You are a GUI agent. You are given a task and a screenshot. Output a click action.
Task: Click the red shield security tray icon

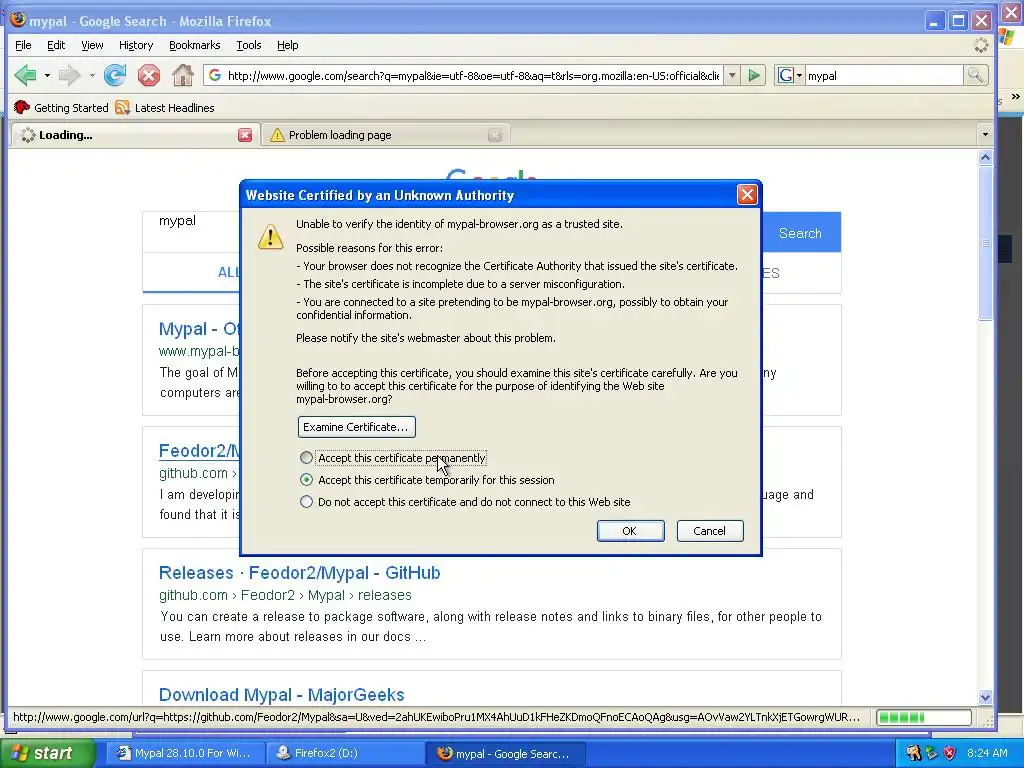pyautogui.click(x=950, y=753)
